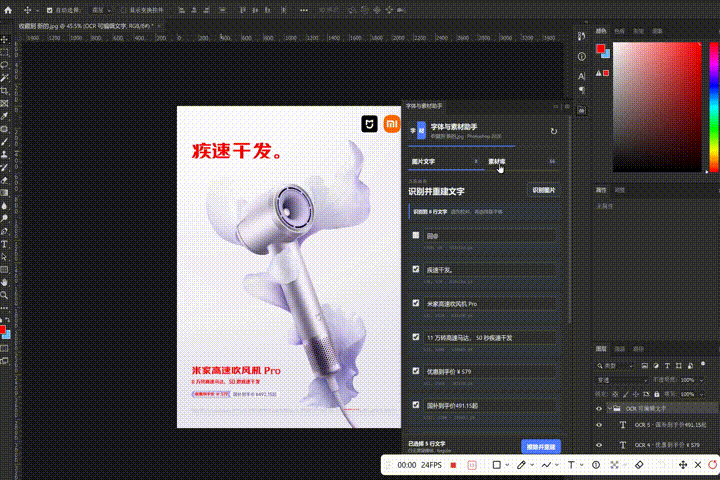Open the Paragraph panel icon in the collapsed dock
This screenshot has width=720, height=480.
click(x=582, y=90)
